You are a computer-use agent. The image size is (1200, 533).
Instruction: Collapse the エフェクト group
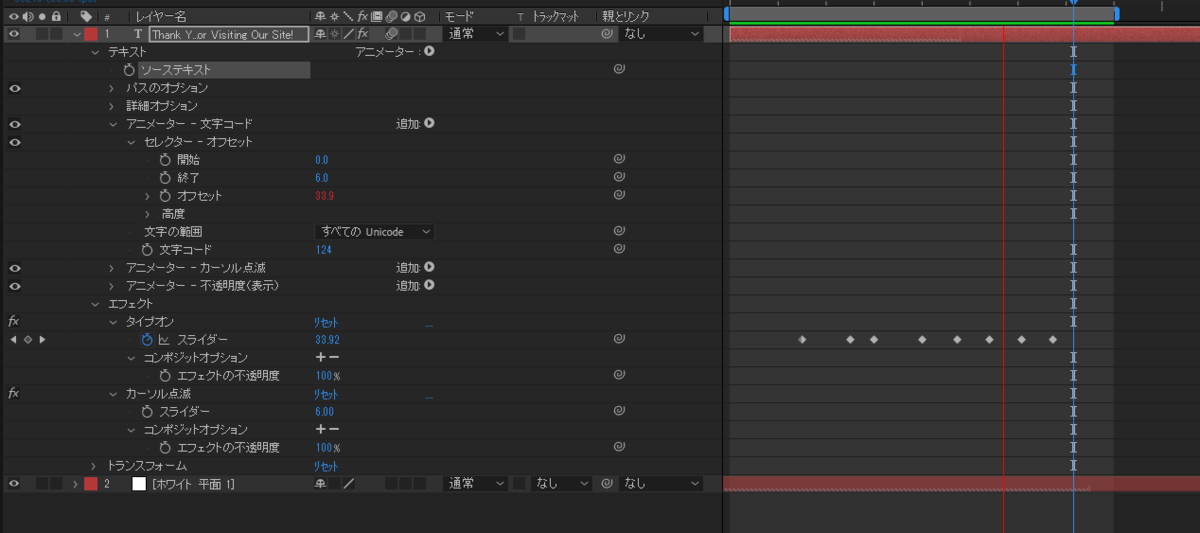95,304
